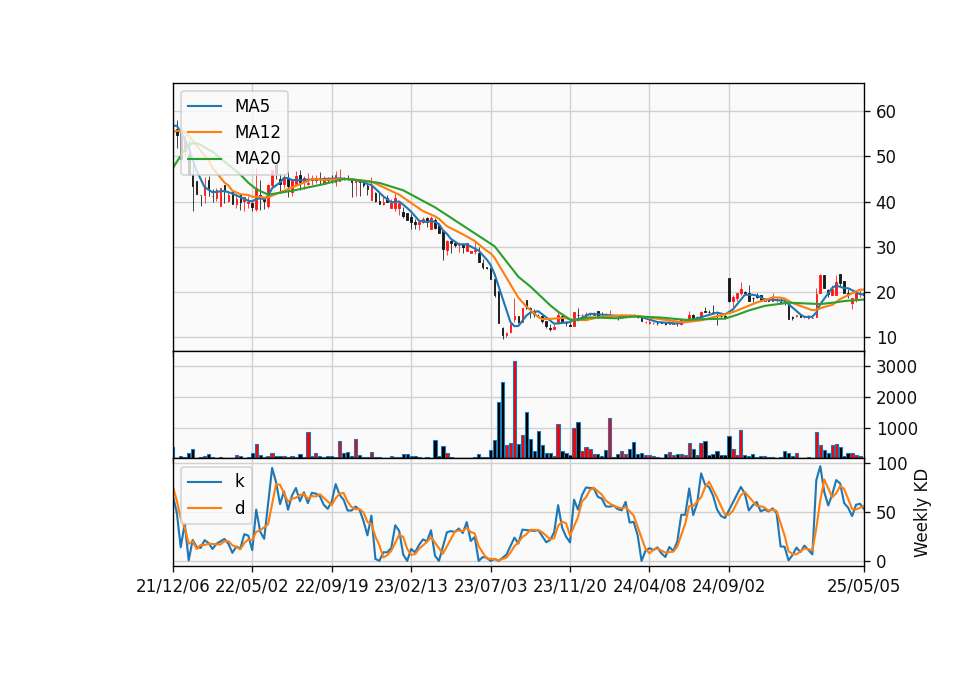Click the KD axis value 0

(x=881, y=561)
